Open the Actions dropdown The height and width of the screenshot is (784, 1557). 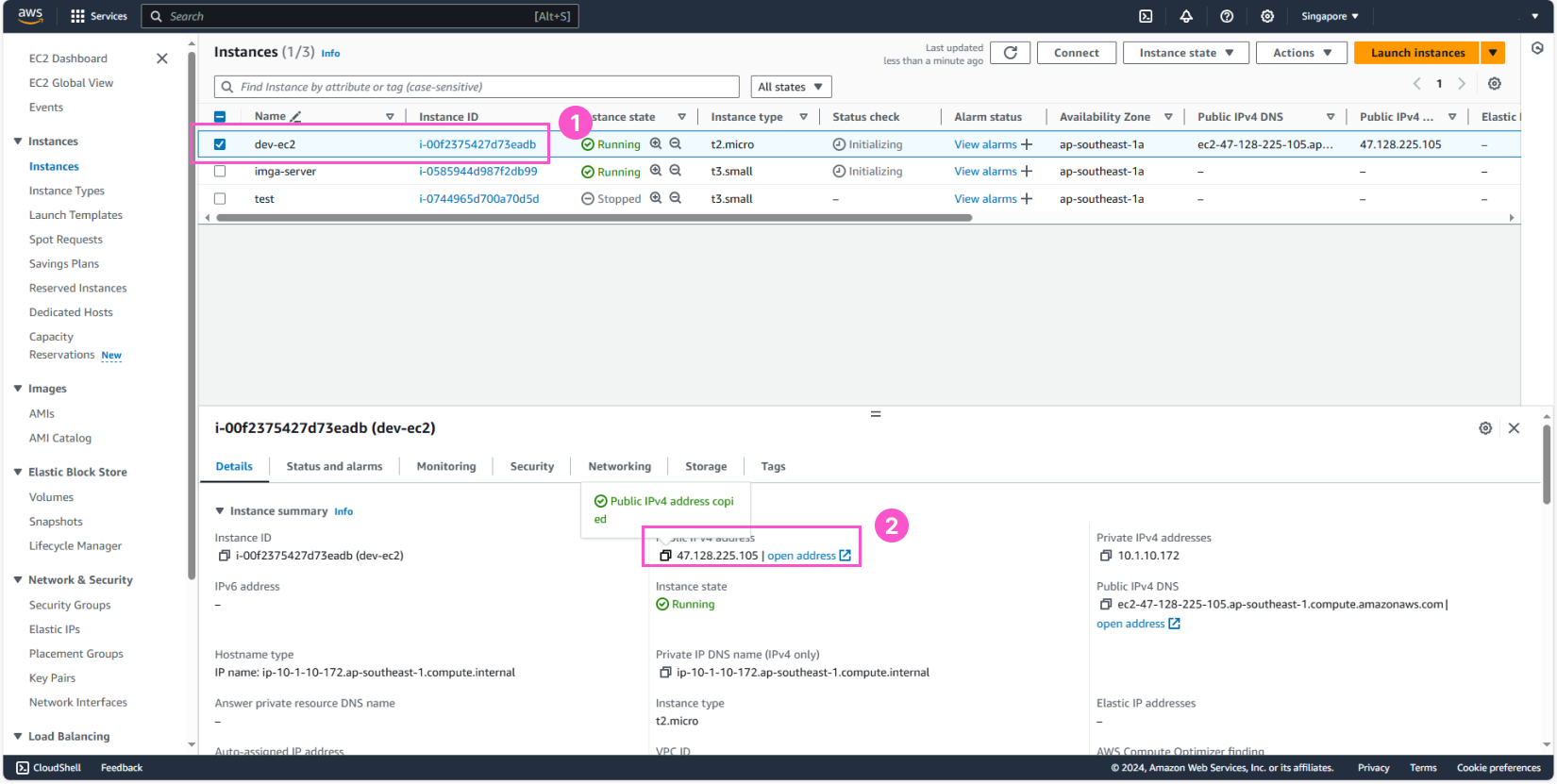(x=1302, y=53)
